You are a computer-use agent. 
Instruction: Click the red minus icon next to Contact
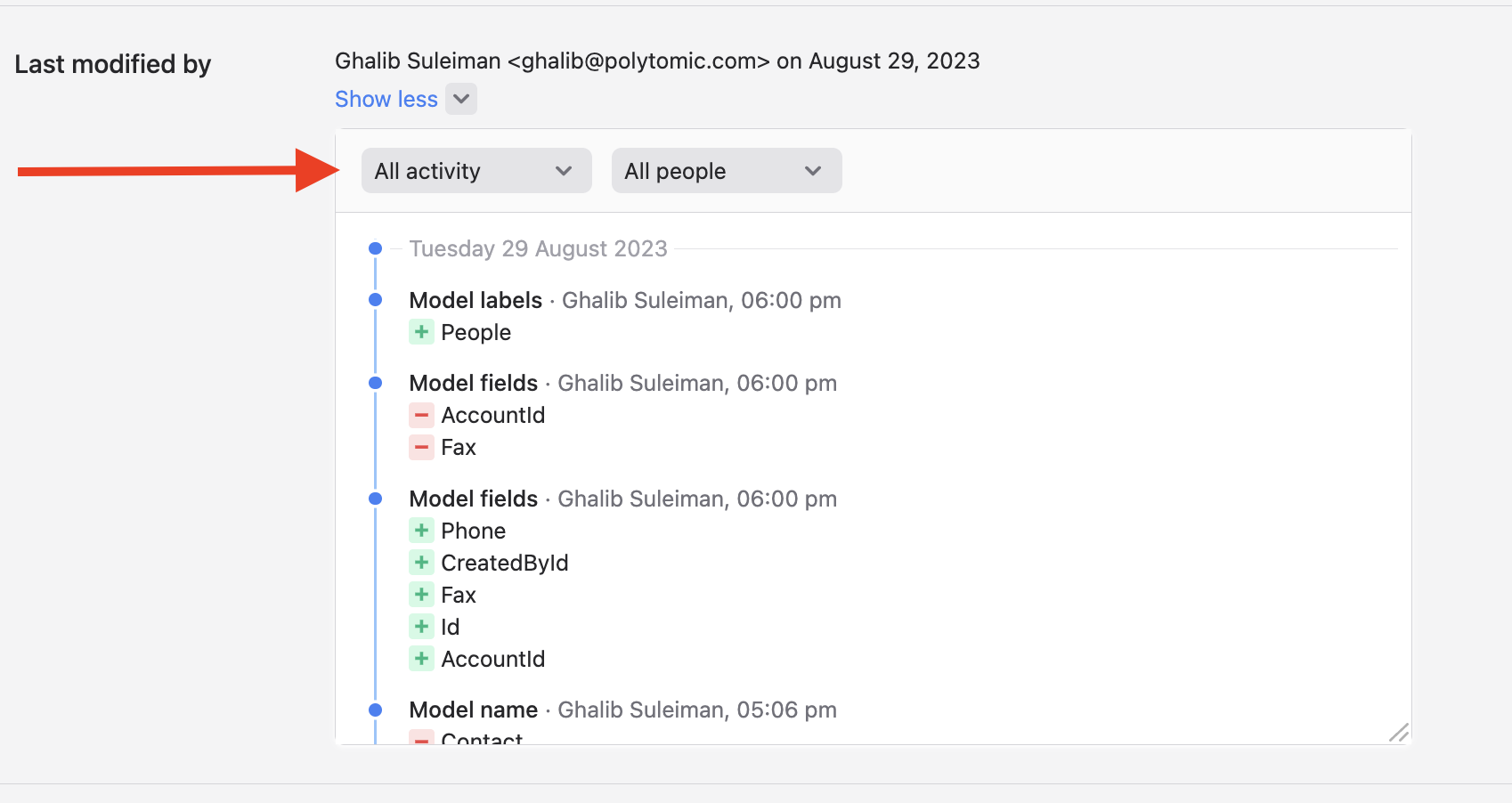coord(420,739)
